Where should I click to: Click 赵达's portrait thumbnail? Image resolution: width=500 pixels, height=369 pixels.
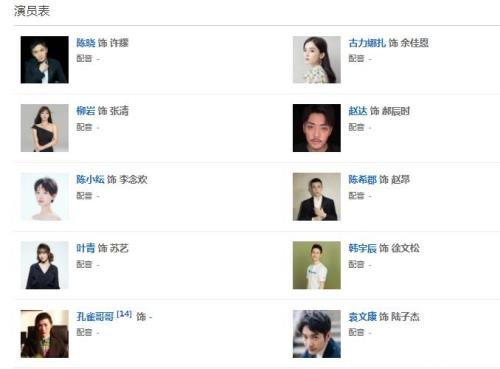click(x=317, y=128)
